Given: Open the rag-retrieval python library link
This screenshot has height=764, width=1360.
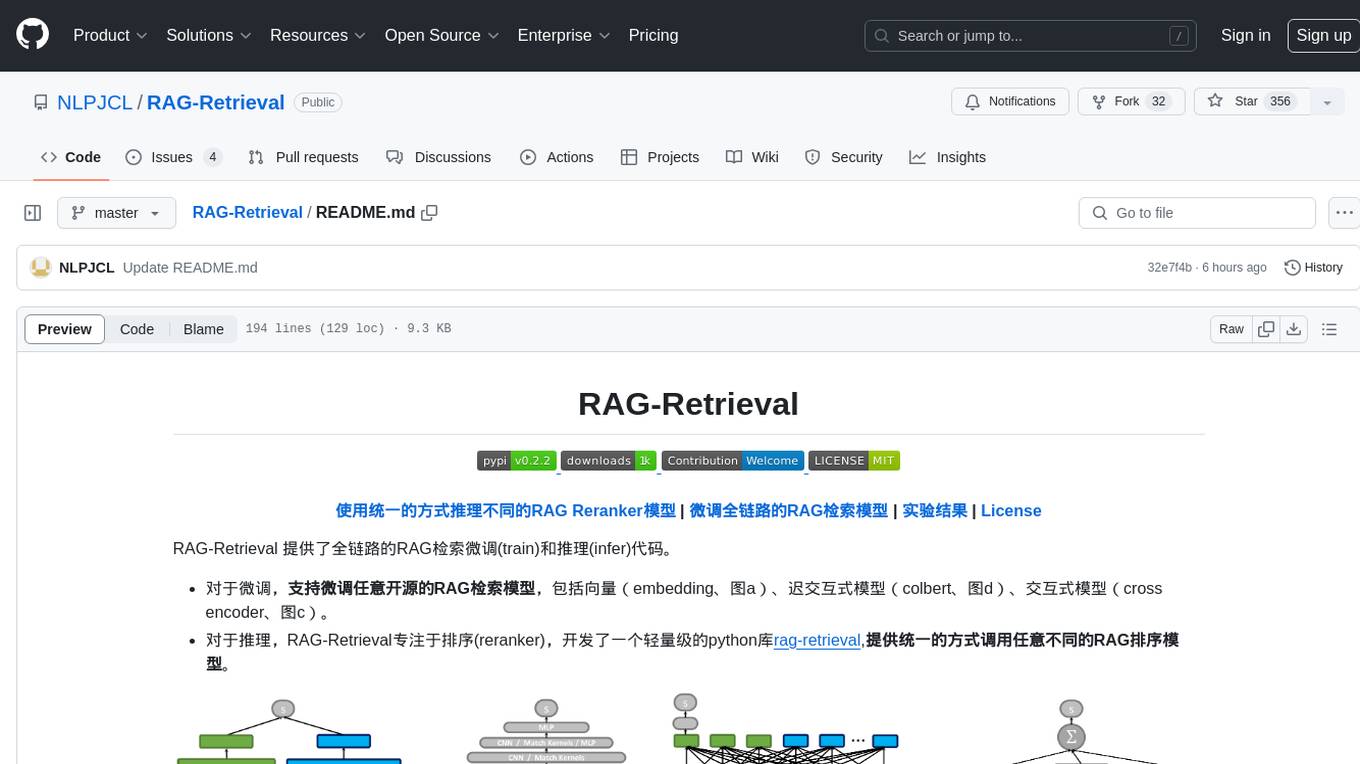Looking at the screenshot, I should click(817, 640).
